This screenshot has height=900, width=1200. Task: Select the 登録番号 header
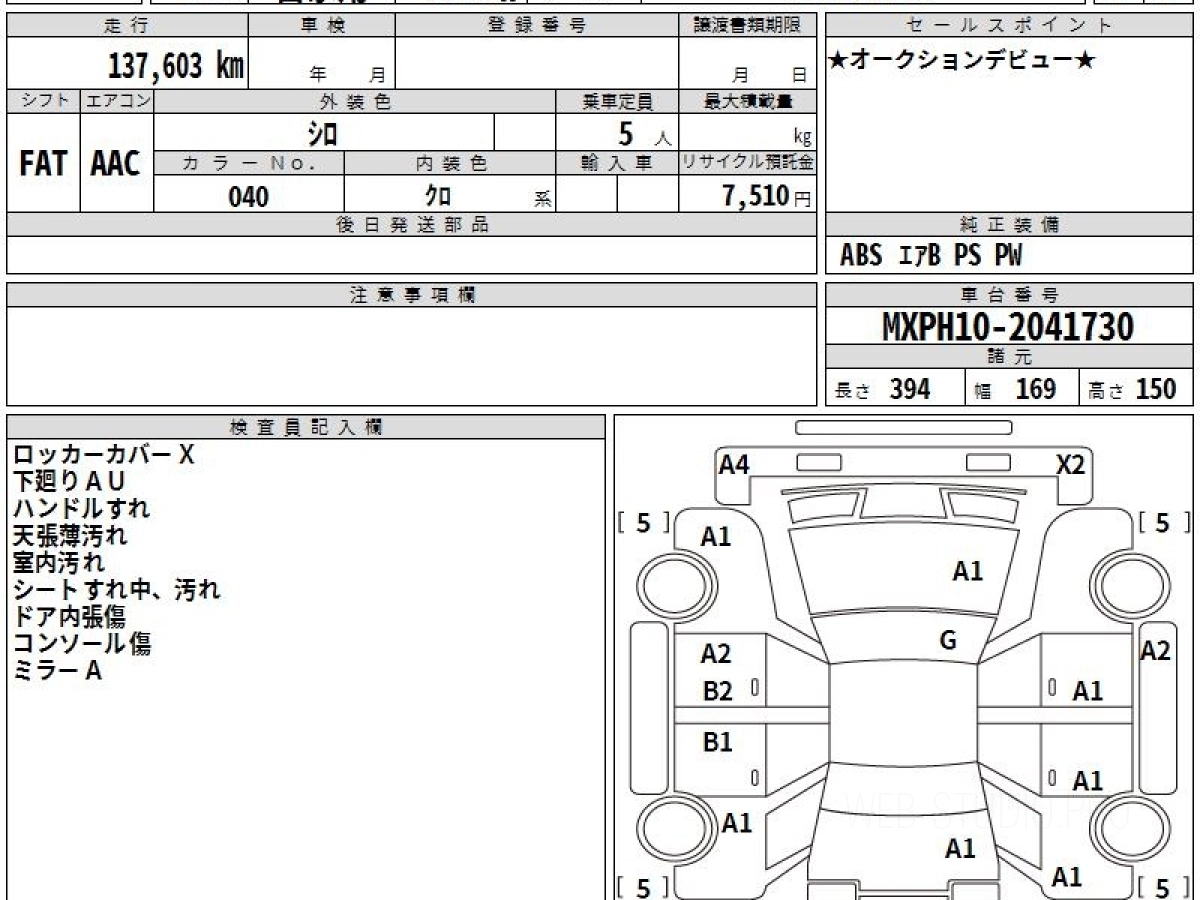[537, 26]
